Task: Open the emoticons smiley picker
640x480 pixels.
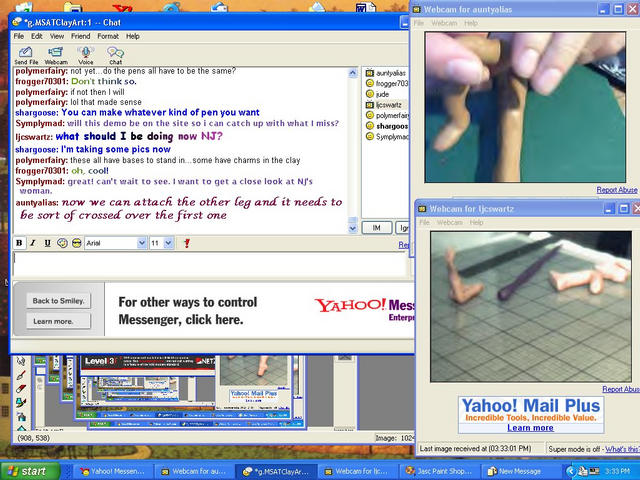Action: [76, 243]
